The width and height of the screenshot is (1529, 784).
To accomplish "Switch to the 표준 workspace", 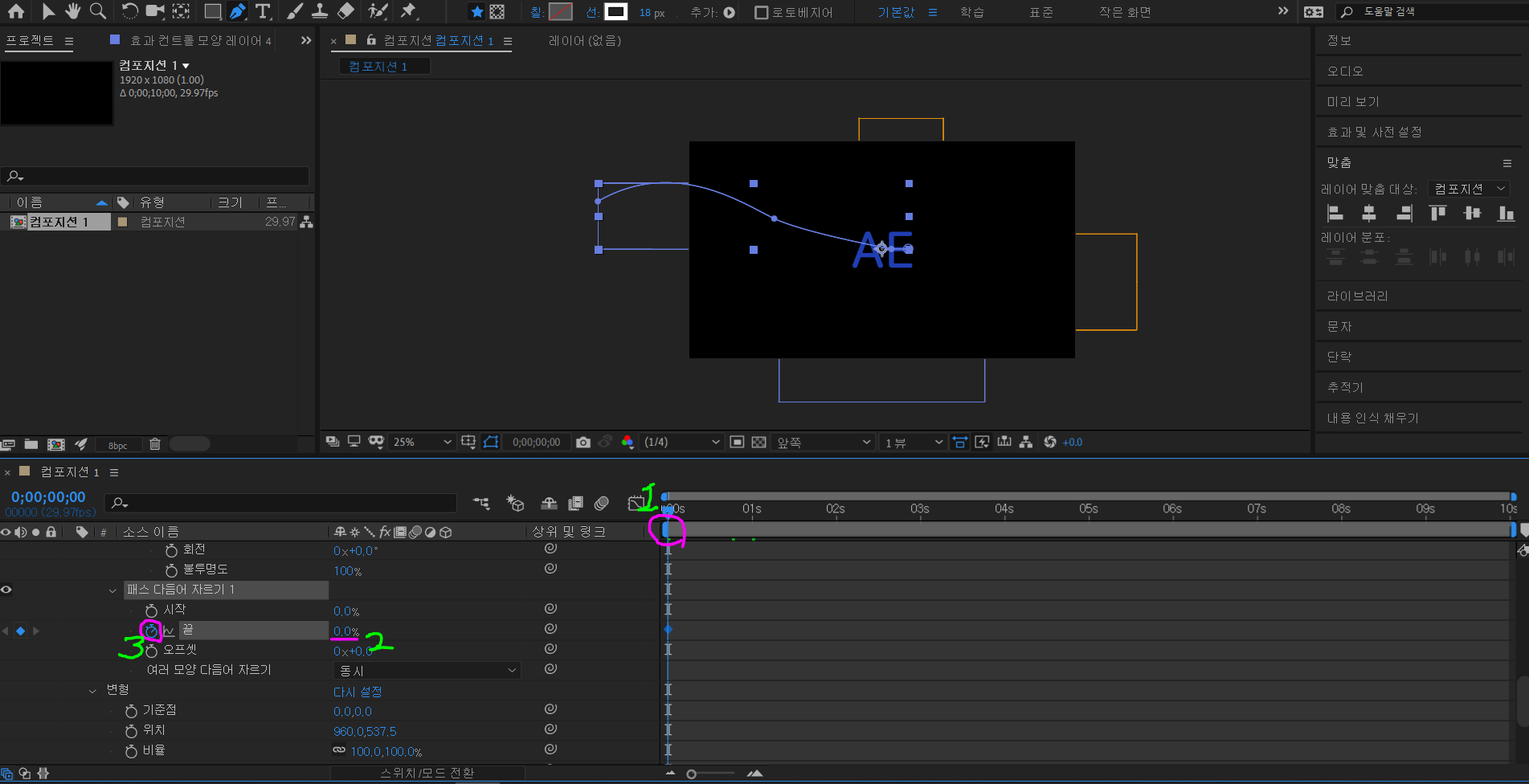I will pos(1041,12).
